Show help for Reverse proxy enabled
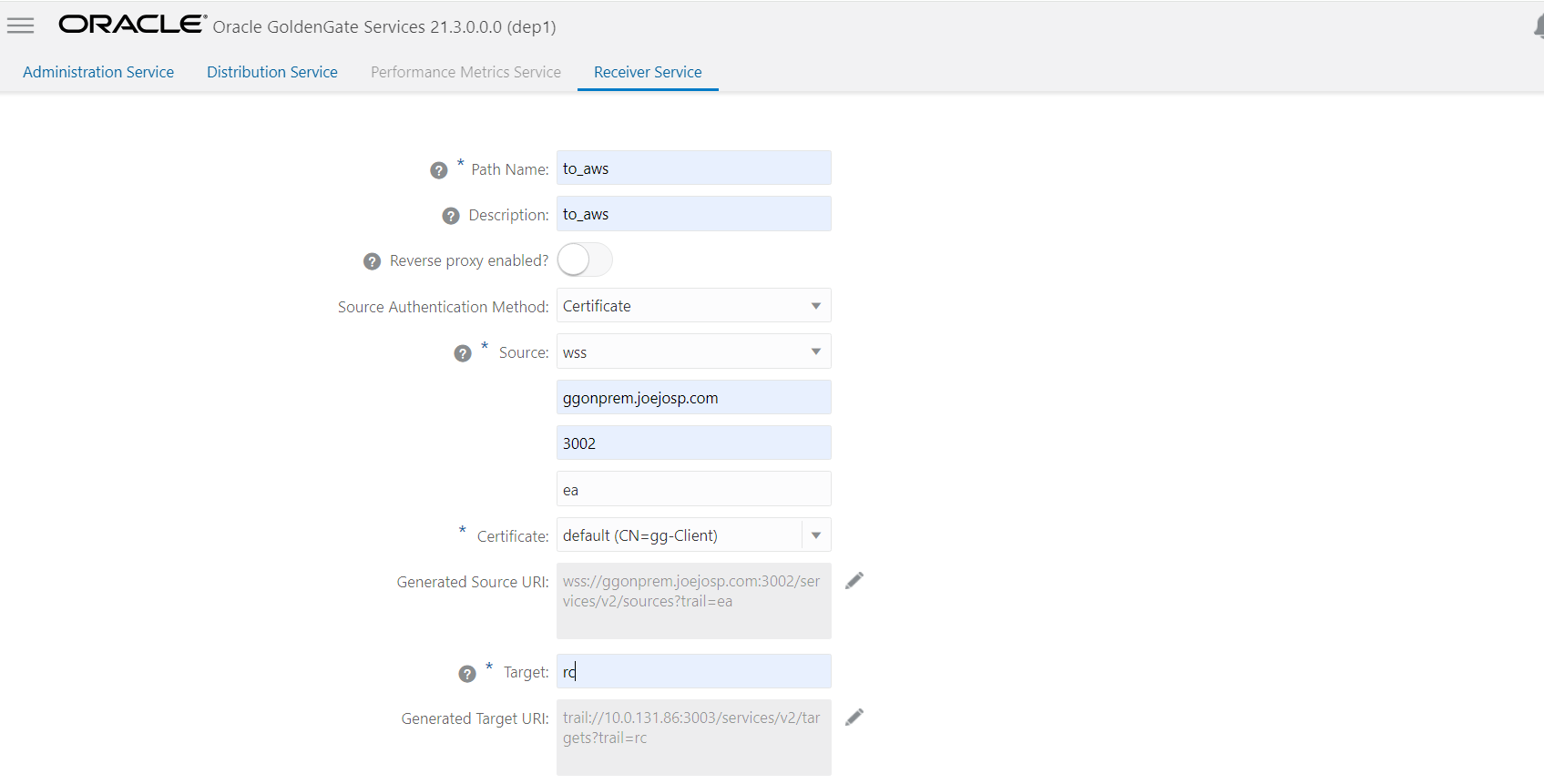Viewport: 1544px width, 784px height. tap(372, 261)
